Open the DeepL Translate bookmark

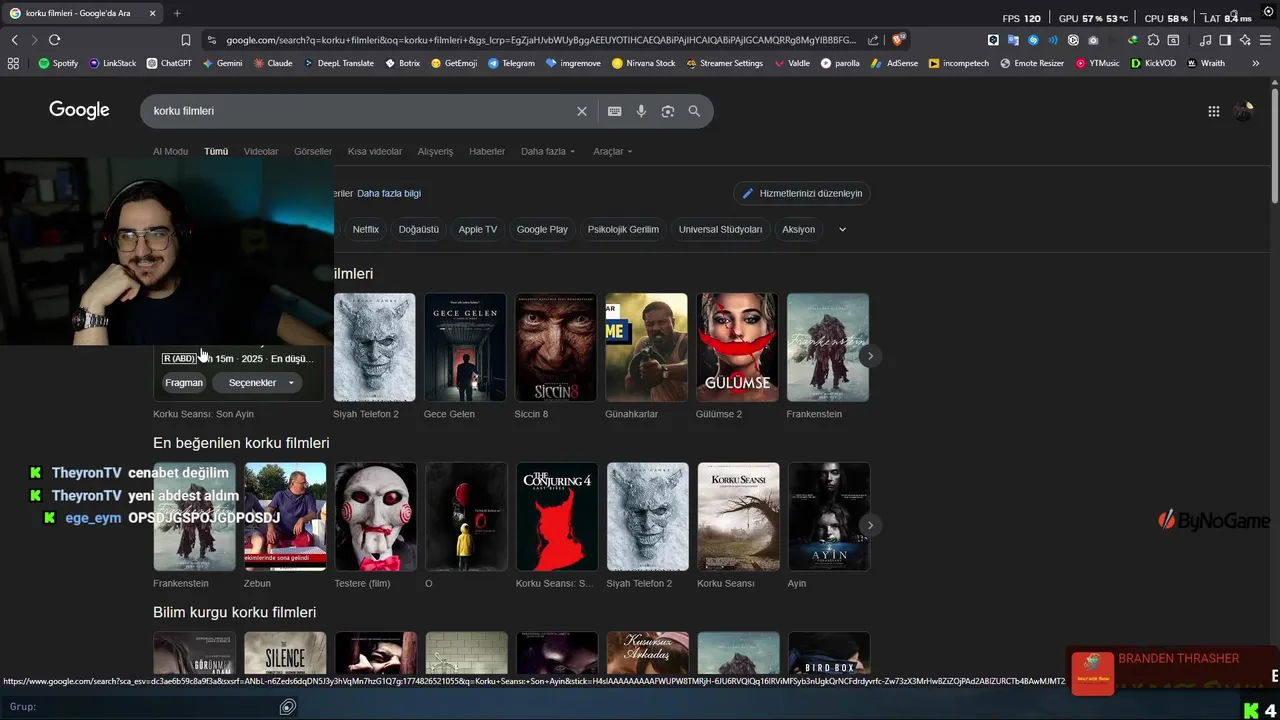pyautogui.click(x=338, y=63)
